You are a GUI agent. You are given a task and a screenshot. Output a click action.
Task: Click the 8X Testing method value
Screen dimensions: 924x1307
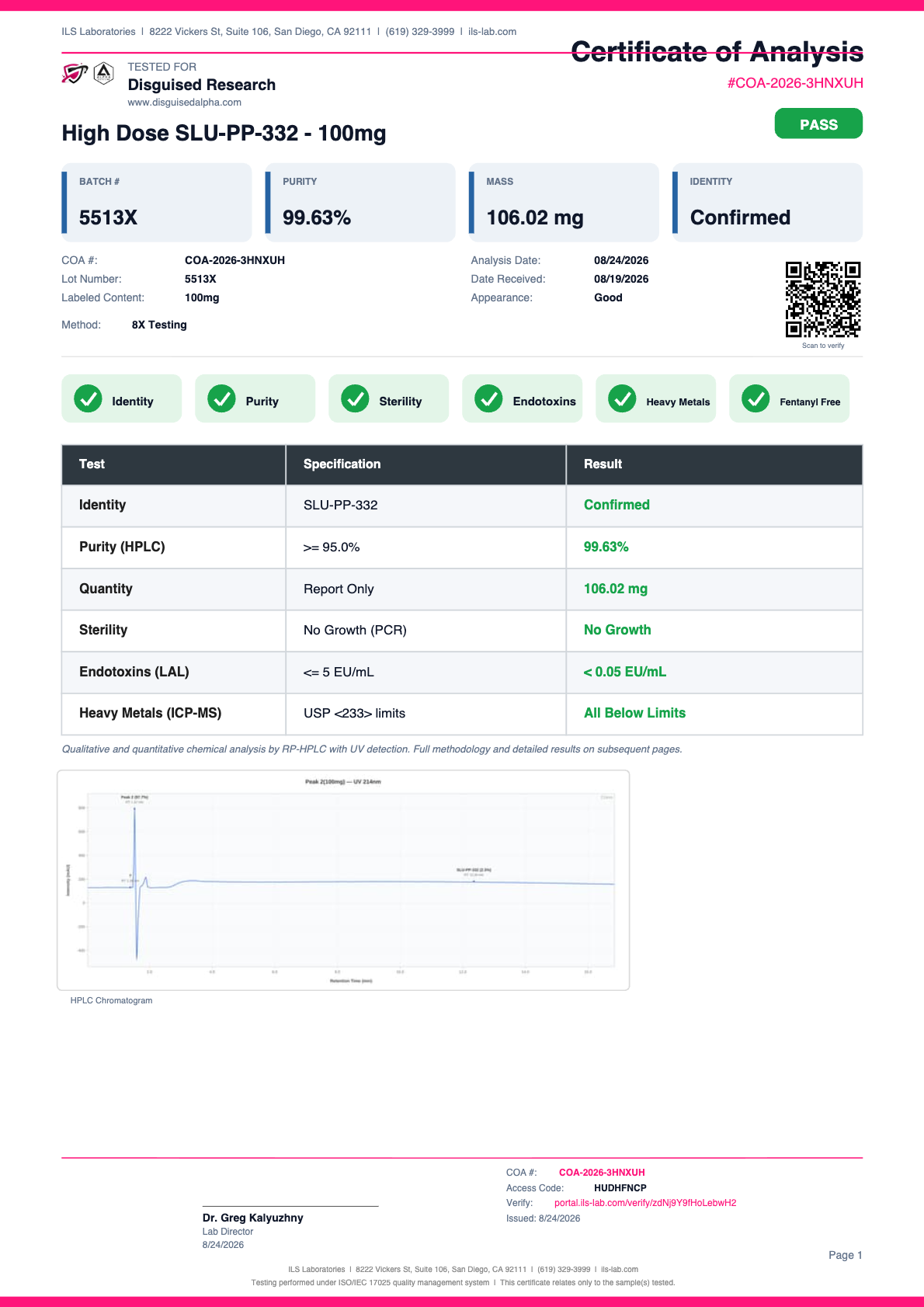[159, 325]
